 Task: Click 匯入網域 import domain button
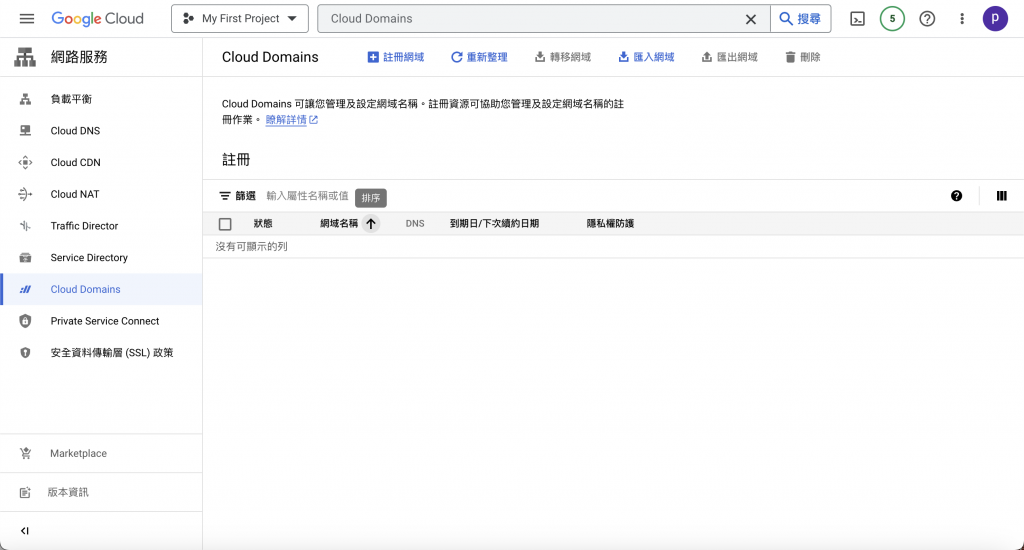click(646, 57)
